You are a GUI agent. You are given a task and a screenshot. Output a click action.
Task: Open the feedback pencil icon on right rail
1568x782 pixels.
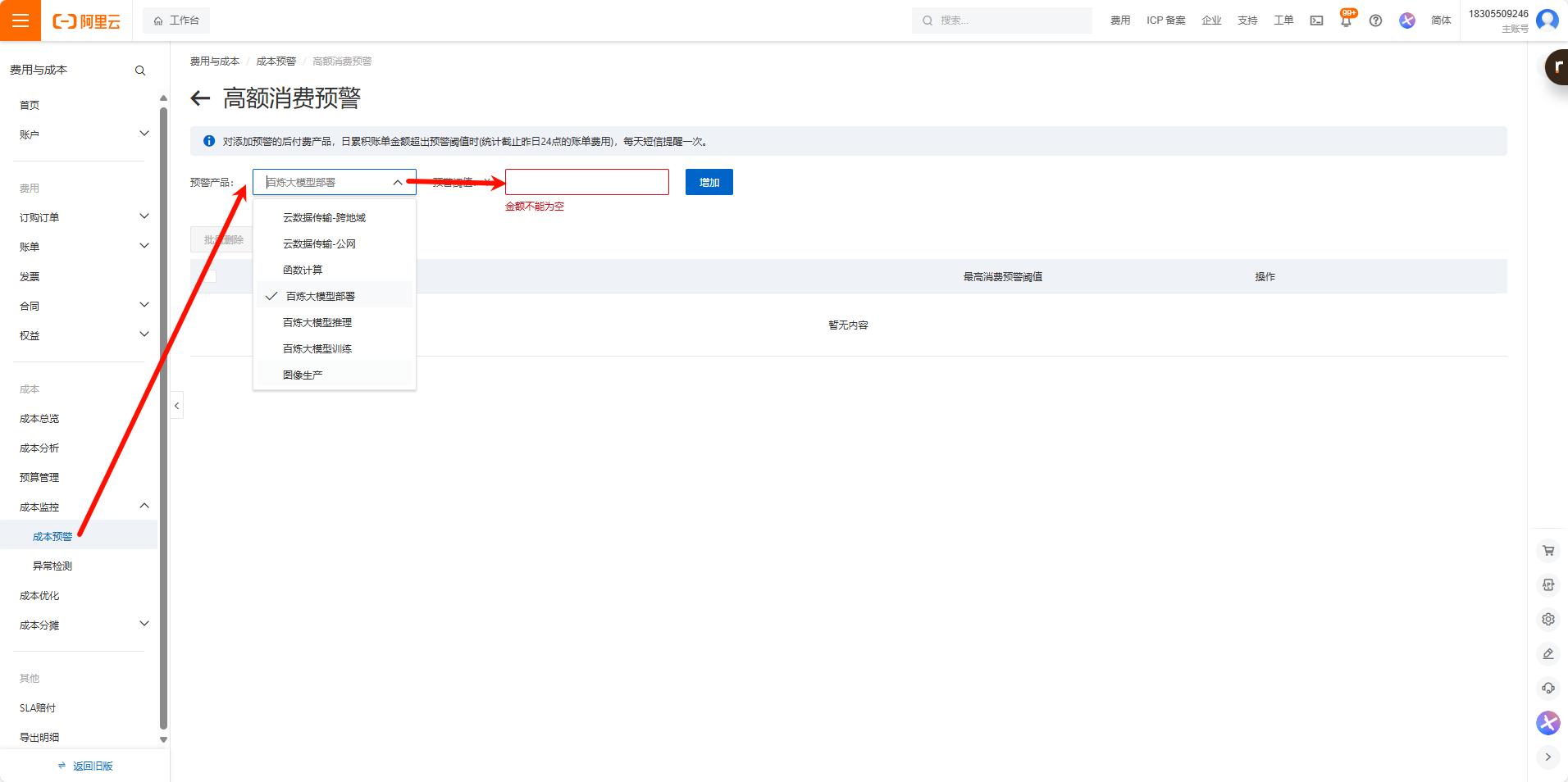click(1548, 654)
